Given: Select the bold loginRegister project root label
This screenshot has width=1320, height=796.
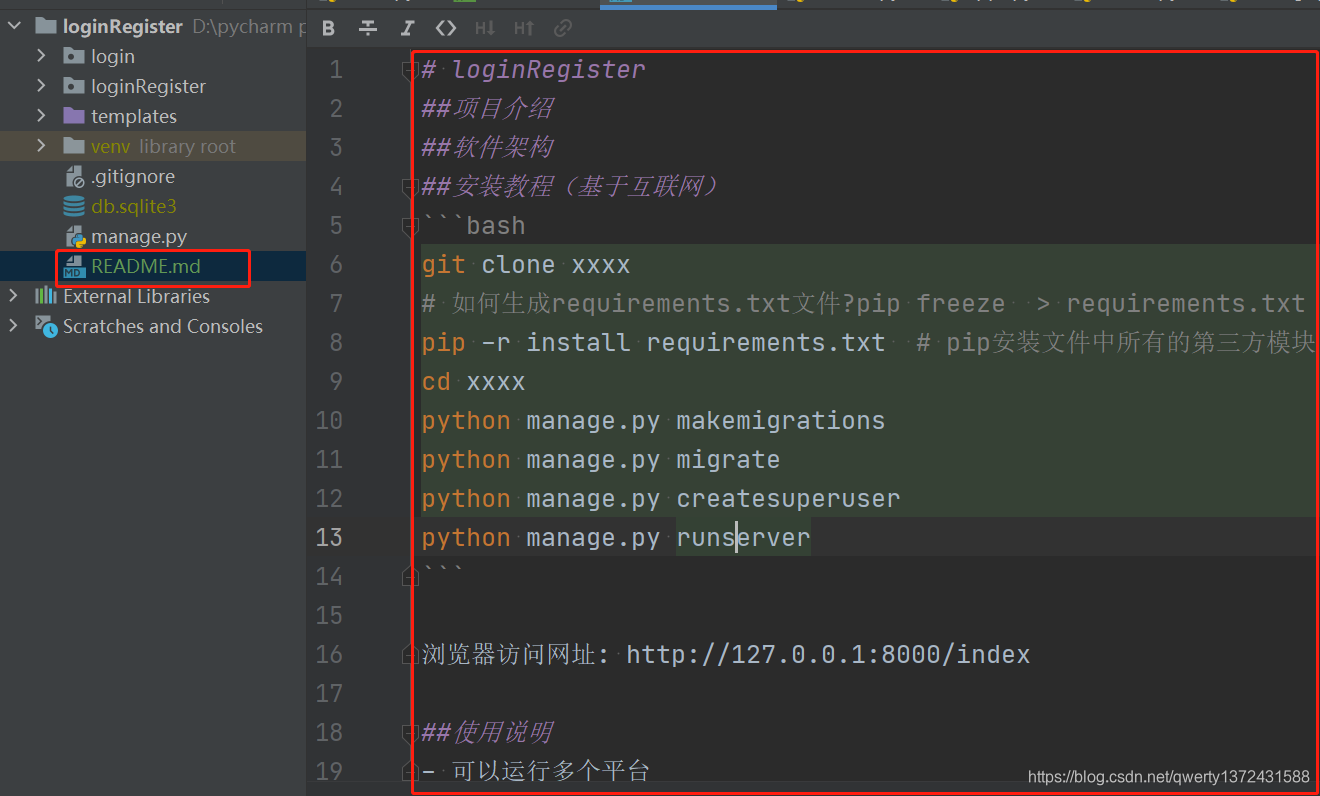Looking at the screenshot, I should tap(123, 26).
